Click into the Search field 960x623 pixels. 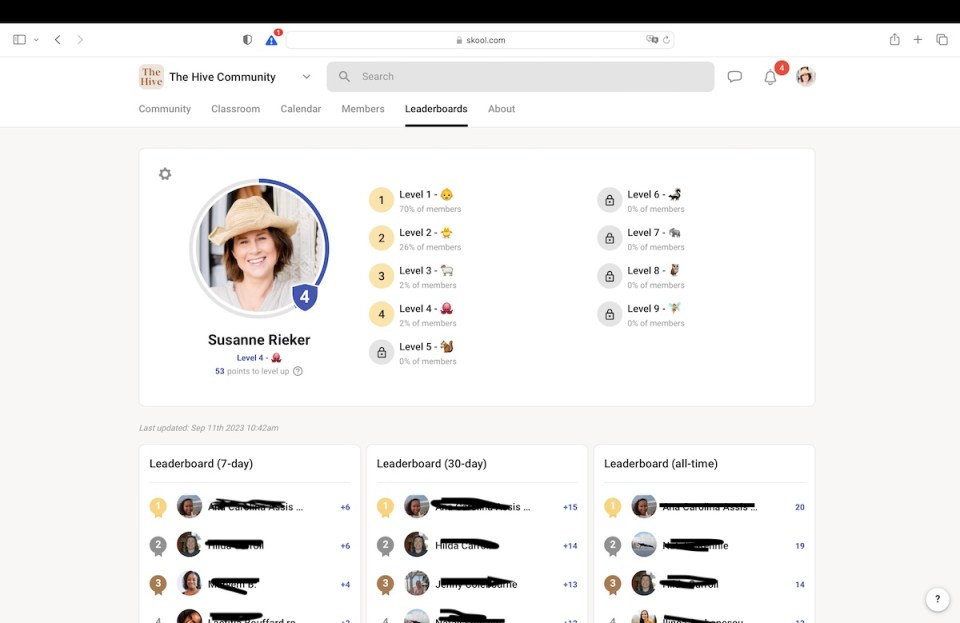point(520,76)
